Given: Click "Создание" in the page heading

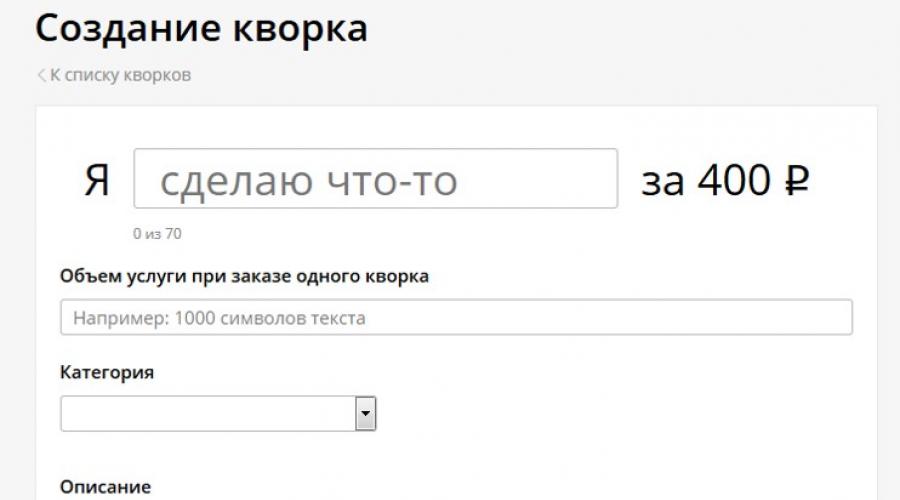Looking at the screenshot, I should pos(130,28).
